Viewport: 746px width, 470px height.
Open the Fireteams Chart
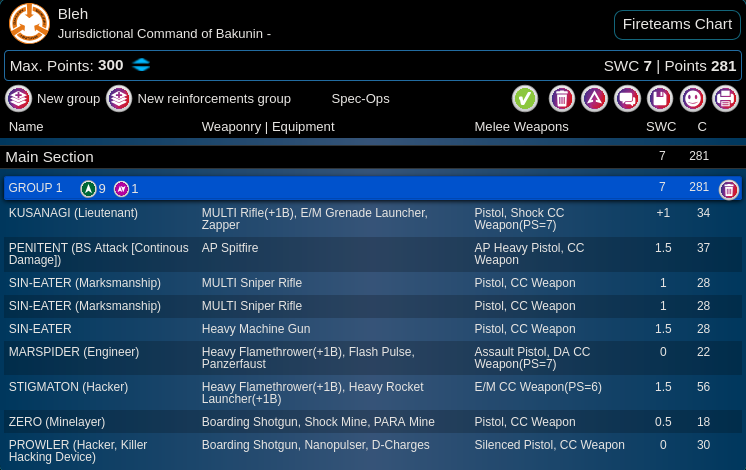(677, 24)
